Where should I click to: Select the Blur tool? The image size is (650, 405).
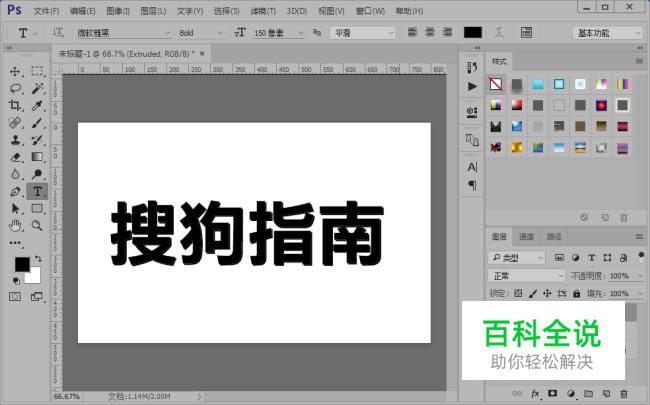click(15, 174)
